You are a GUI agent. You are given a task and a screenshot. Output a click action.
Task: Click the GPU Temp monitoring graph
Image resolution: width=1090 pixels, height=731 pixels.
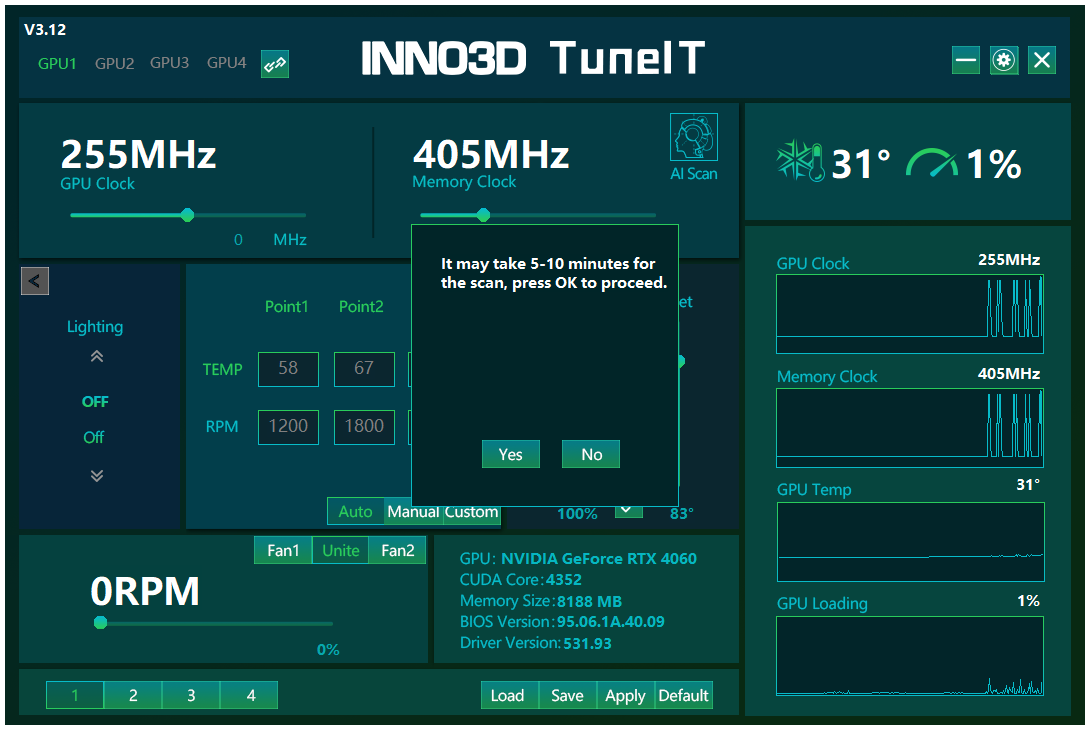tap(911, 542)
